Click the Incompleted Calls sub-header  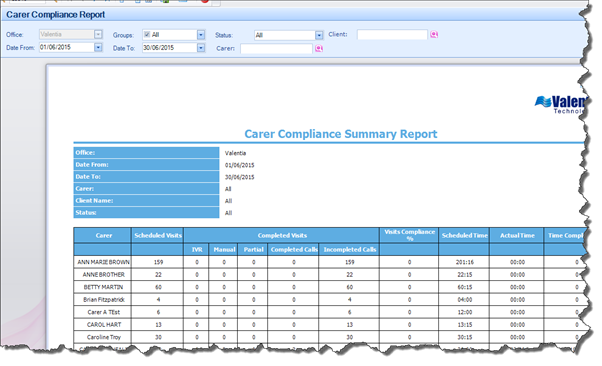[349, 250]
